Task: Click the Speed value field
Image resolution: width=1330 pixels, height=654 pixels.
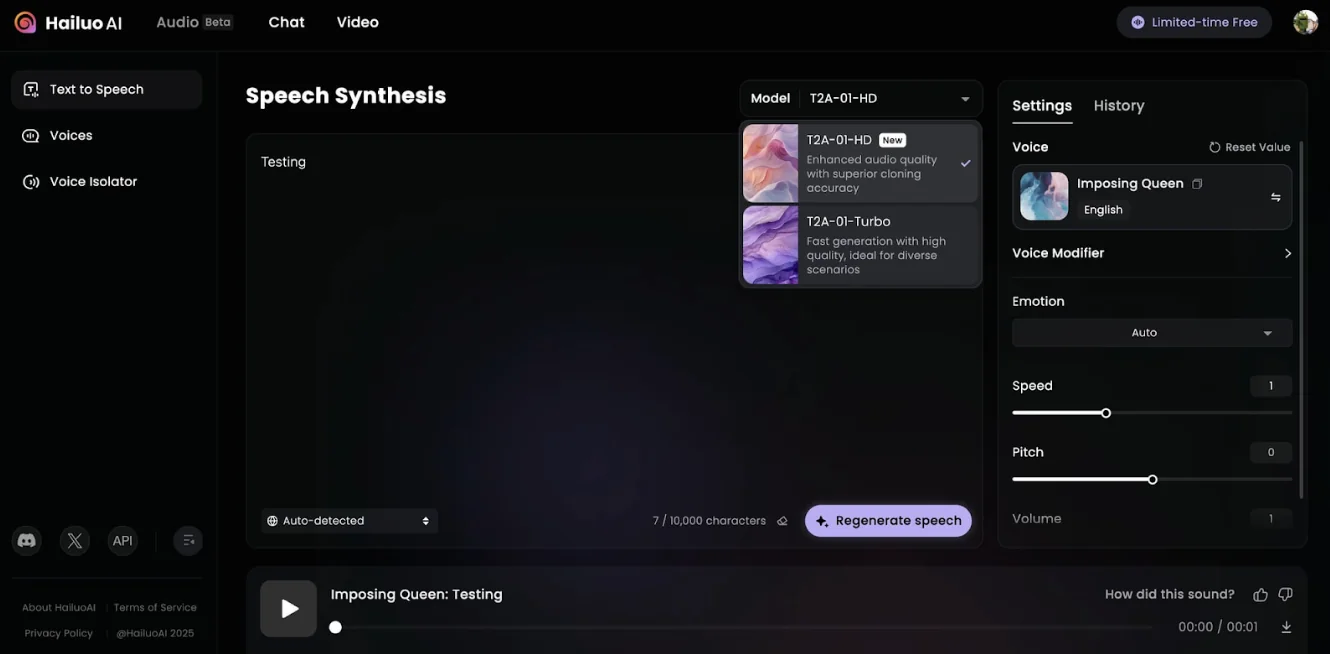Action: (1271, 386)
